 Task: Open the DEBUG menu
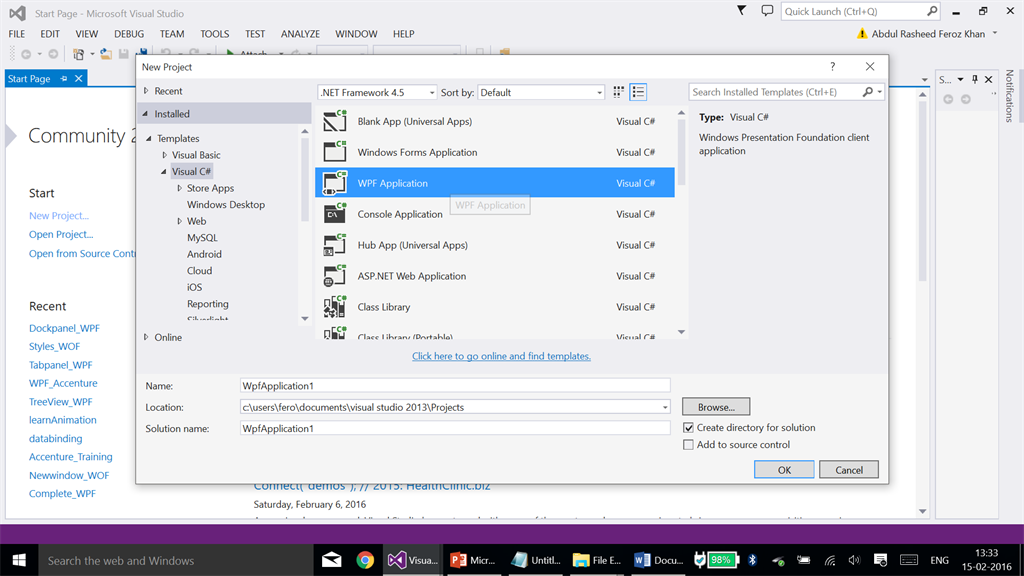click(x=129, y=34)
